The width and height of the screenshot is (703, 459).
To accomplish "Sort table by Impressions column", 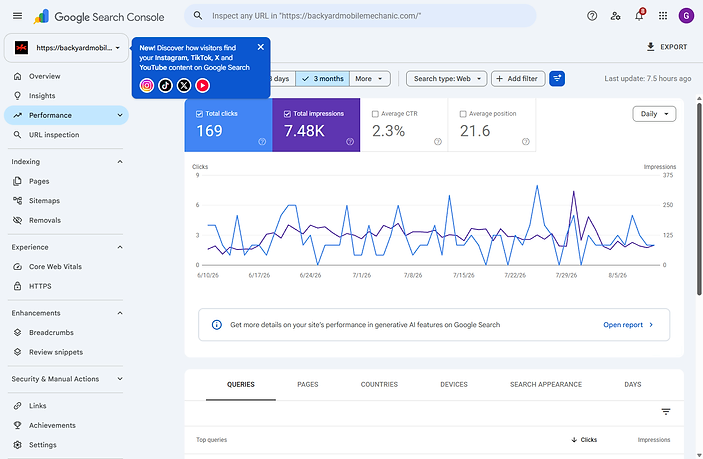I will [x=654, y=440].
